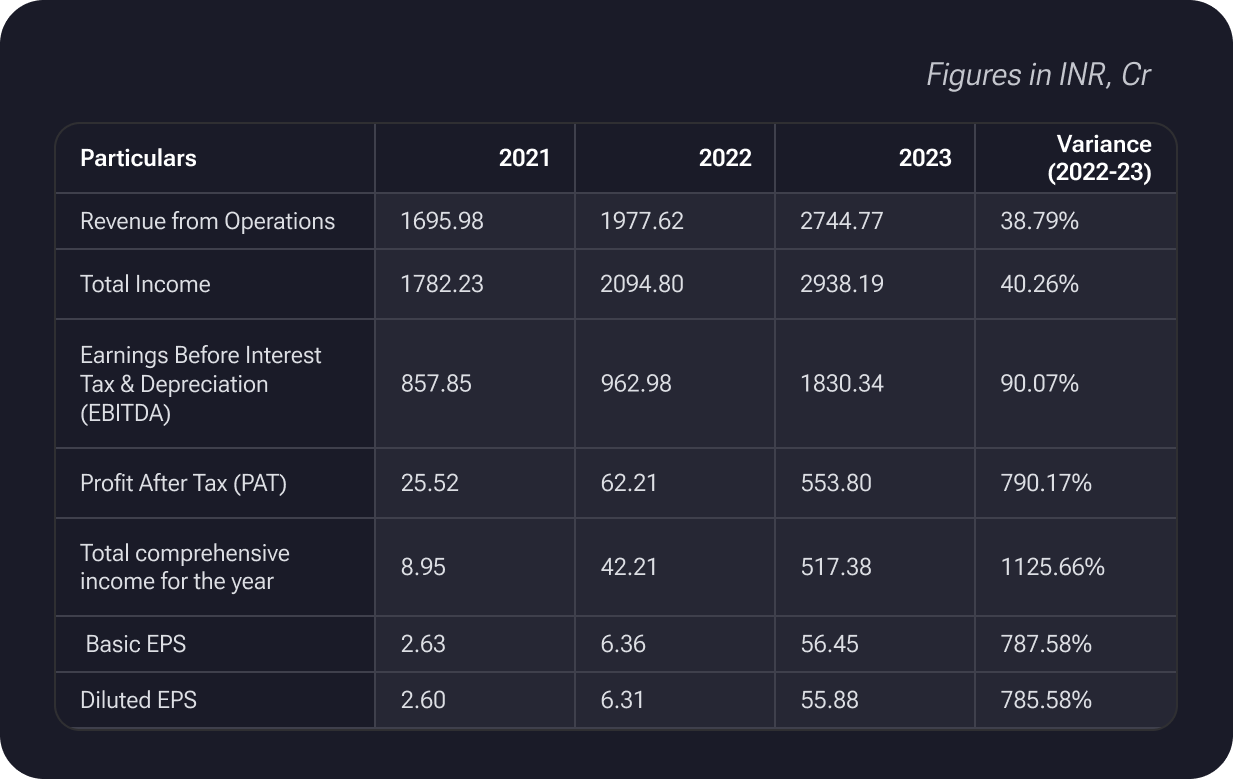Select the 2021 Basic EPS value 2.63

[423, 644]
